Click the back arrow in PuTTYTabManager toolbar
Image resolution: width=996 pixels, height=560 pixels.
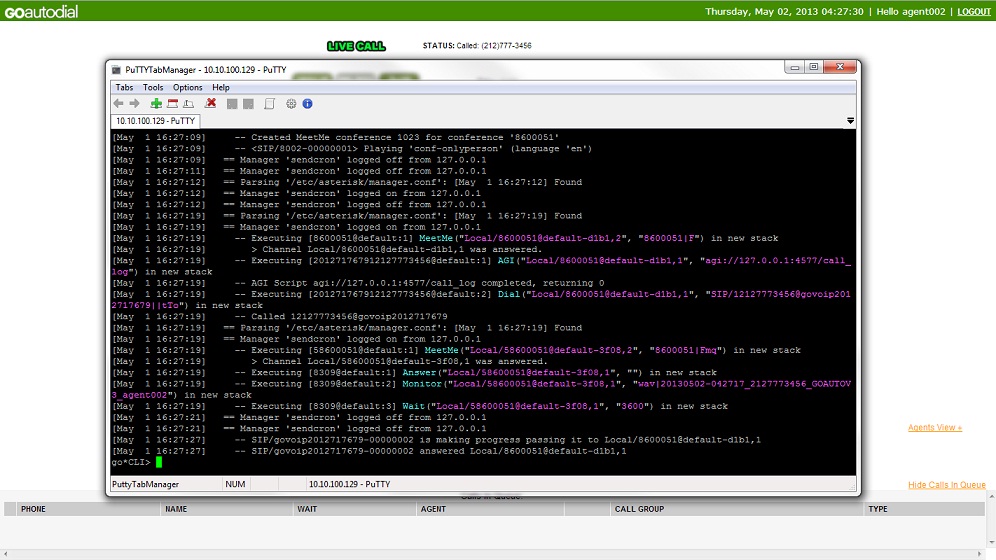coord(118,103)
